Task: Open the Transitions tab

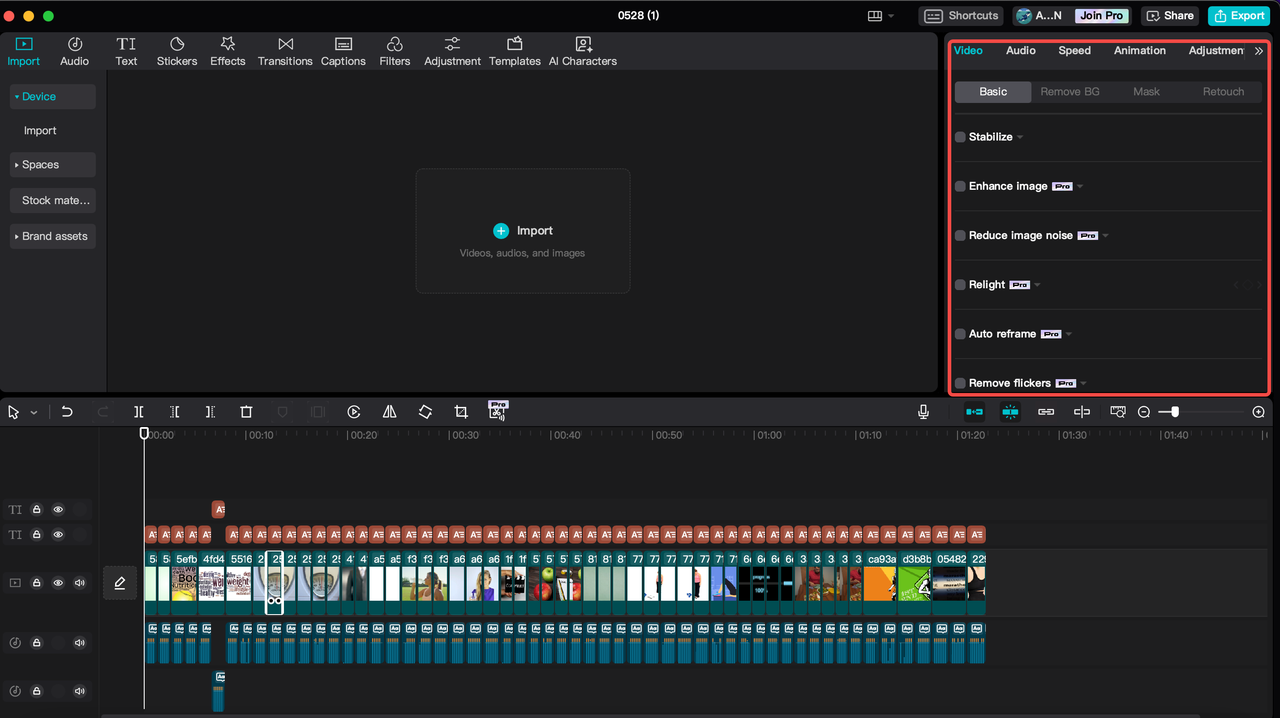Action: click(x=285, y=52)
